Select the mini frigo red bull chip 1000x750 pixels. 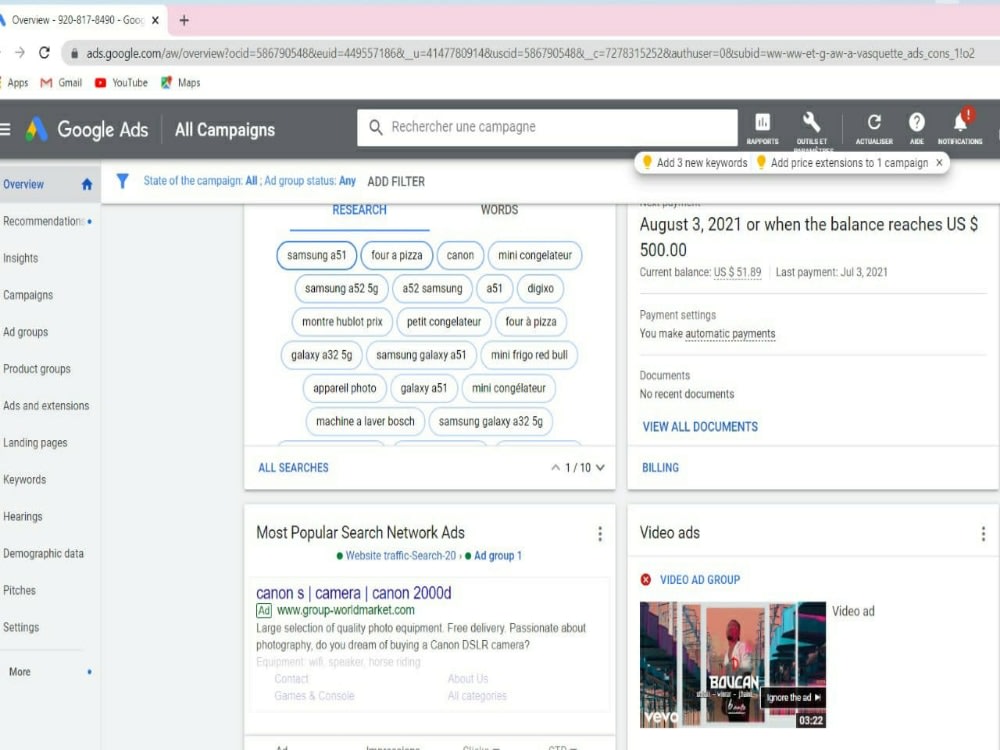tap(529, 355)
